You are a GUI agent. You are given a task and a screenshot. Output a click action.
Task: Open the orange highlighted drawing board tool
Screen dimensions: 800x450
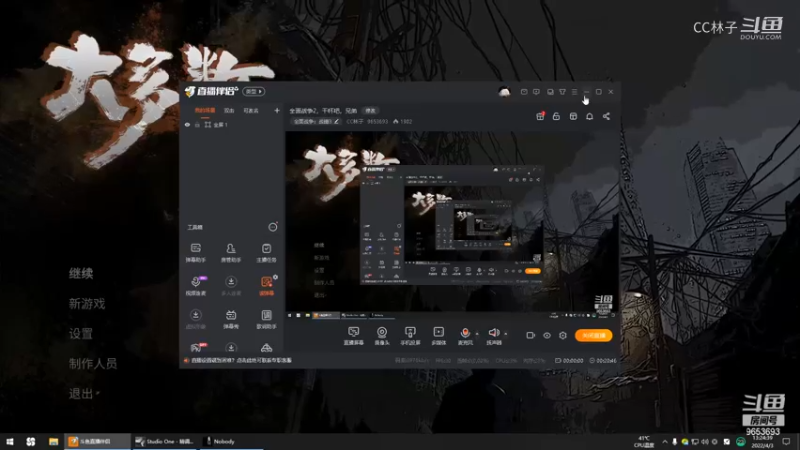coord(266,286)
